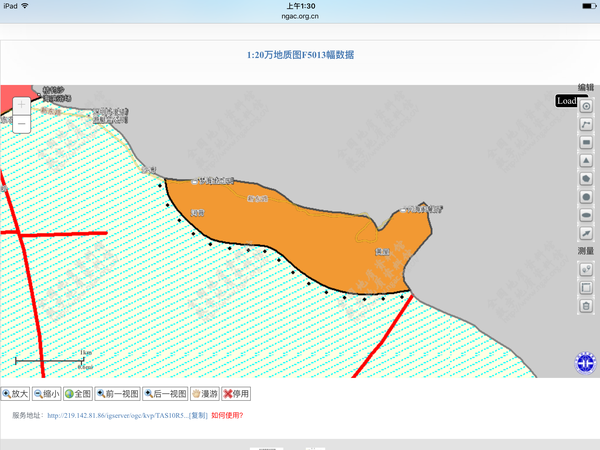Select the draw polyline tool

(x=586, y=124)
